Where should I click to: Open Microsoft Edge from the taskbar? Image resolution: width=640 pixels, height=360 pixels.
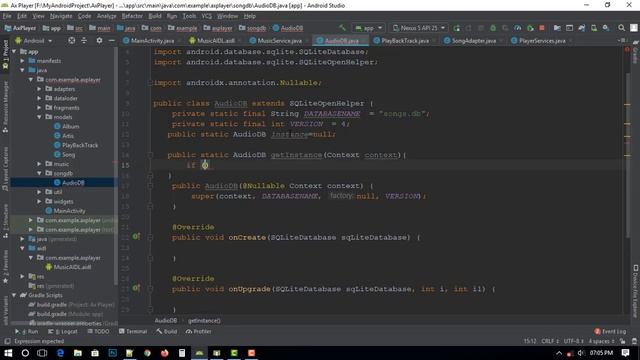coord(60,353)
